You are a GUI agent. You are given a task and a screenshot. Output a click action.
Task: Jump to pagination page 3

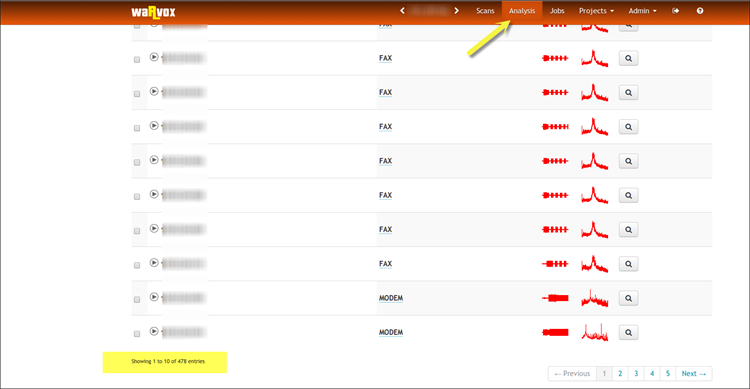[636, 374]
